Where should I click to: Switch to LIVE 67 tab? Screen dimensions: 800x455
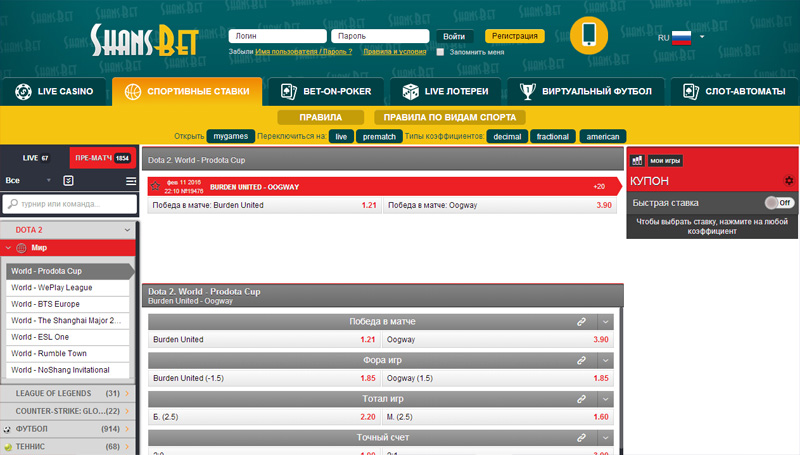pyautogui.click(x=35, y=158)
